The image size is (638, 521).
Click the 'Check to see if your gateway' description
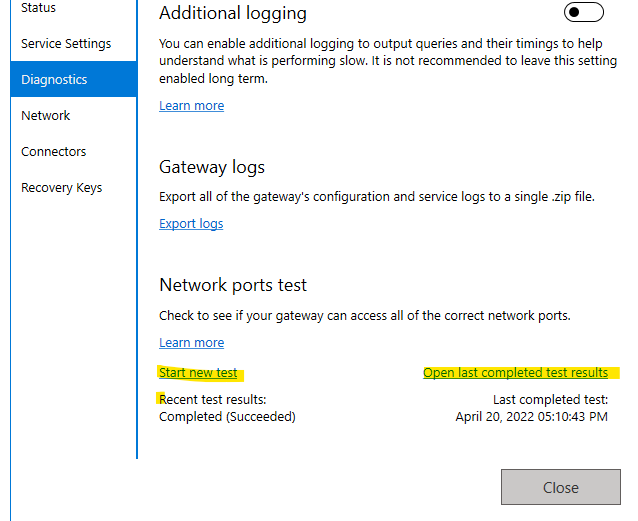365,316
